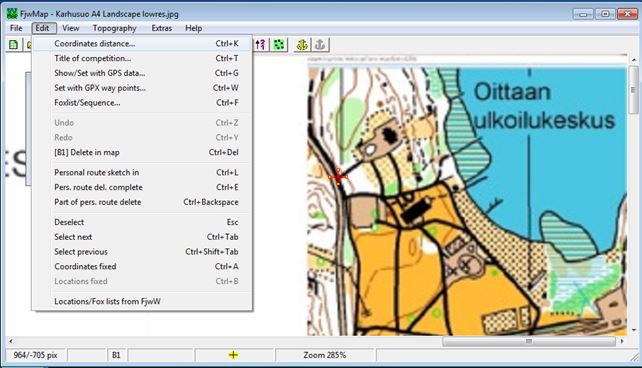The width and height of the screenshot is (642, 368).
Task: Click vertical scrollbar down arrow
Action: (x=634, y=331)
